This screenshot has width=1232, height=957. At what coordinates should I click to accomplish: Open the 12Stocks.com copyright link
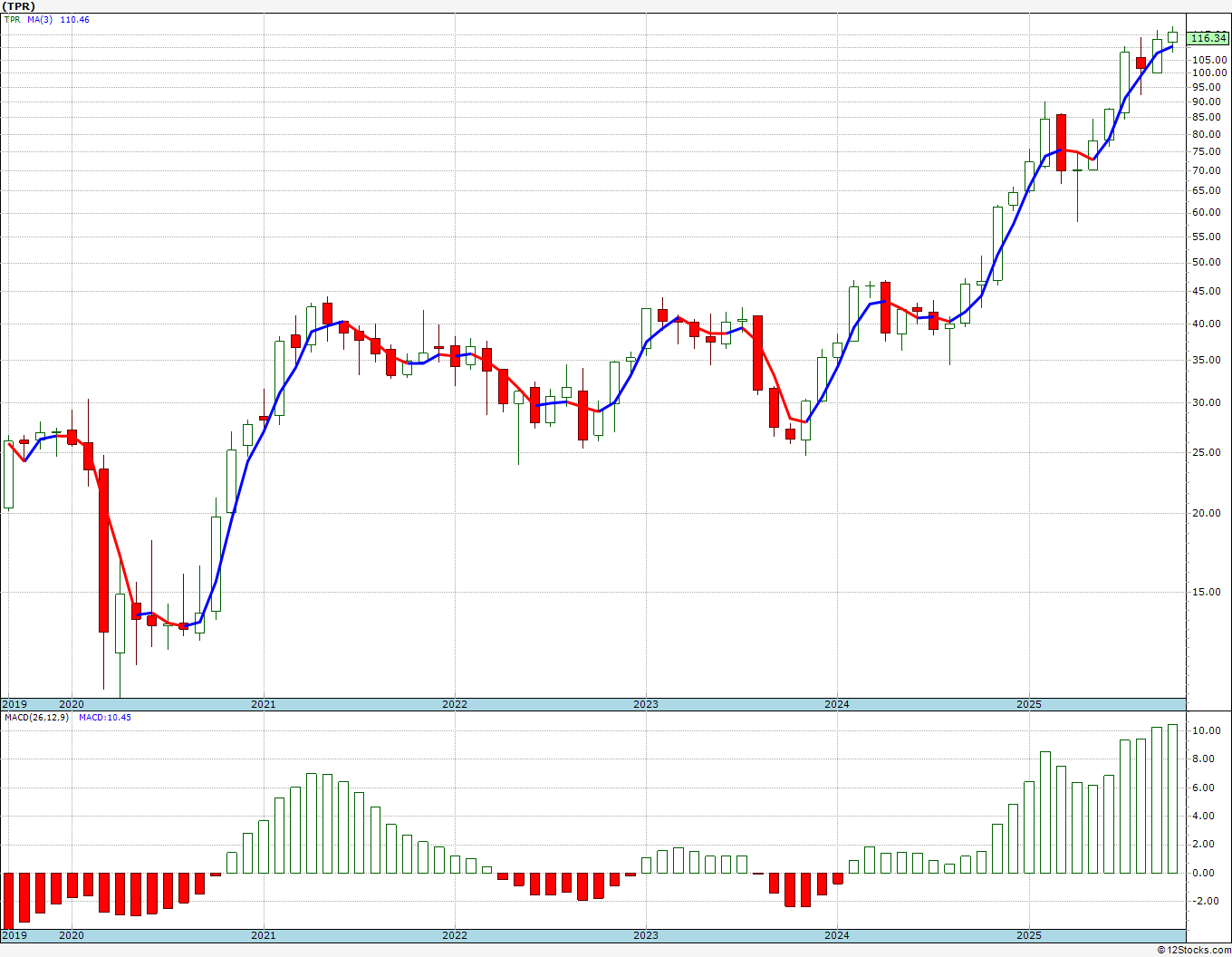click(x=1193, y=950)
